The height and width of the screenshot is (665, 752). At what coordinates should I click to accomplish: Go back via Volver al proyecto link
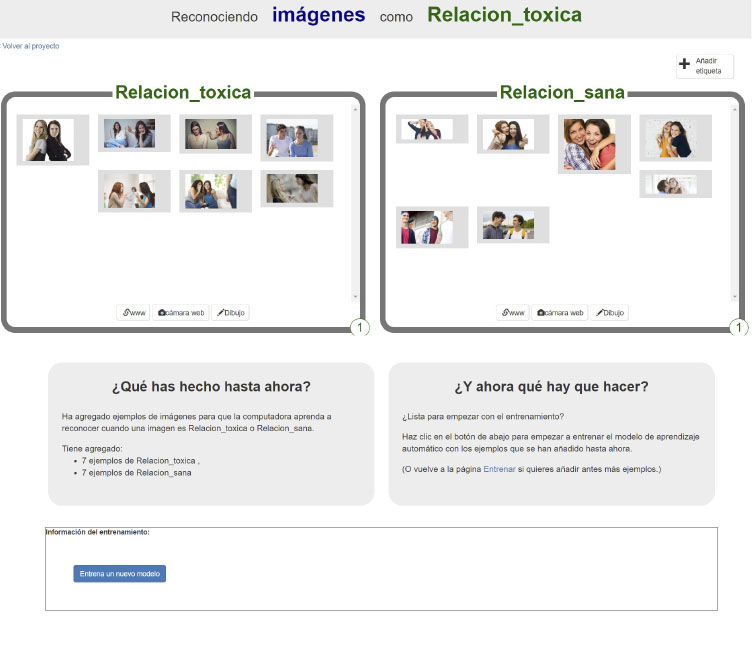click(30, 46)
